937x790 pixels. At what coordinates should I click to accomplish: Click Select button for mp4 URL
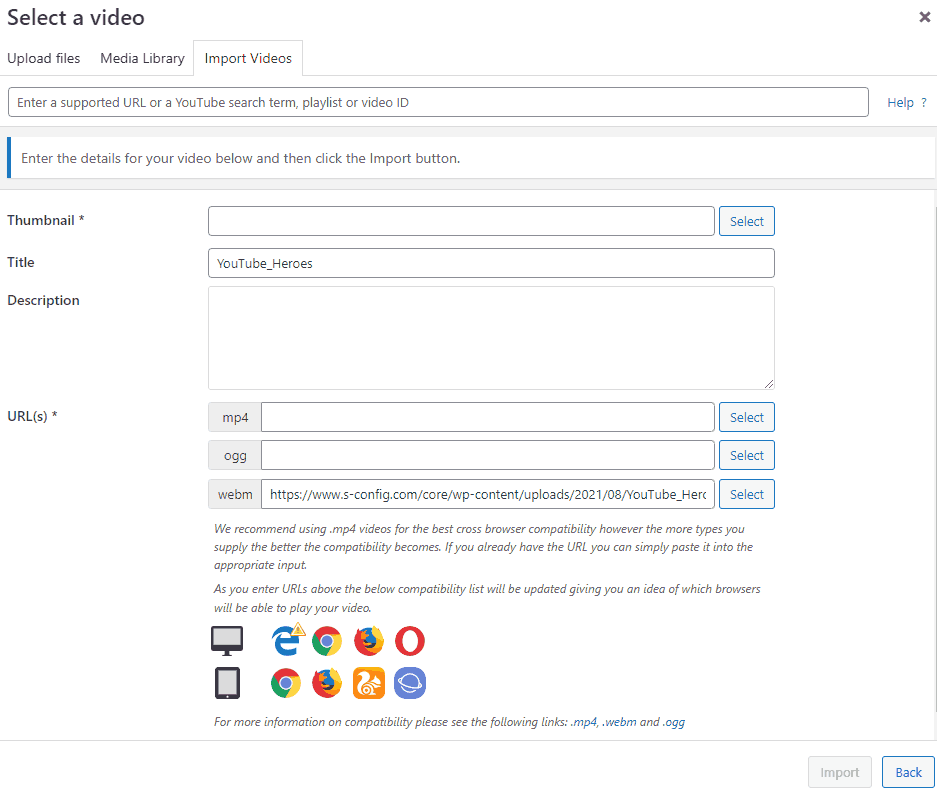click(746, 417)
